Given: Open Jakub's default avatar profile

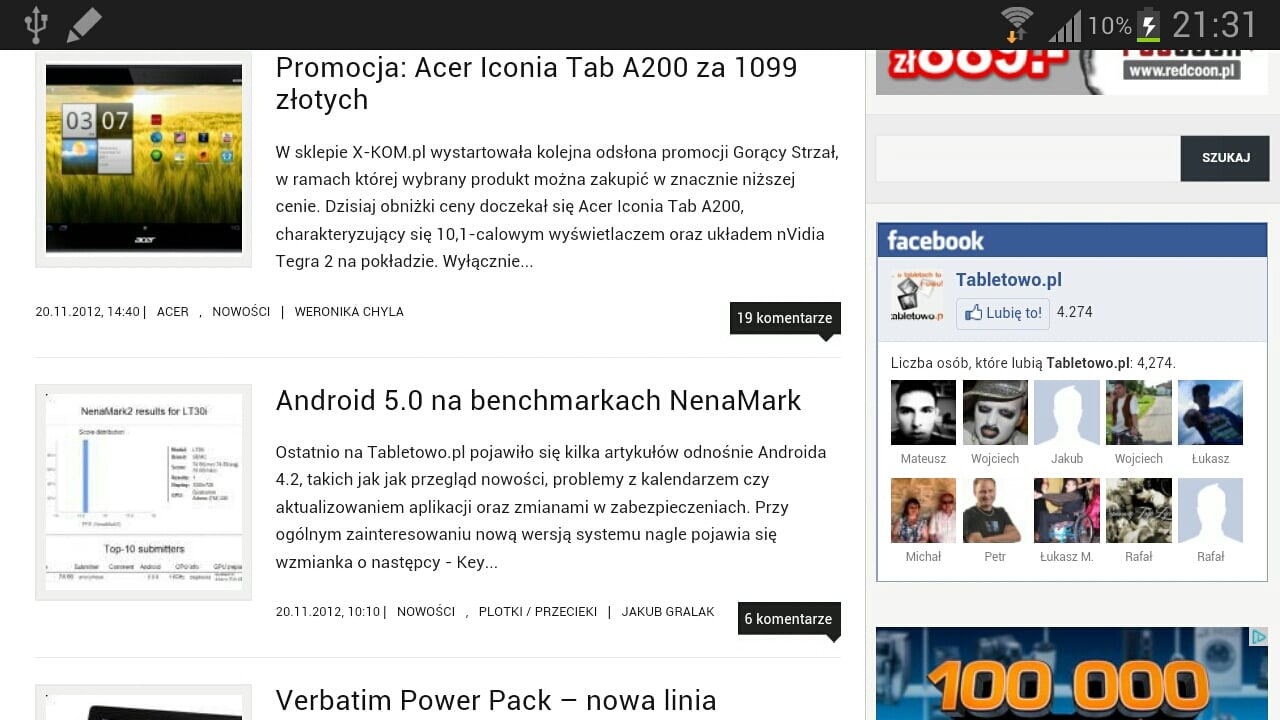Looking at the screenshot, I should tap(1067, 412).
